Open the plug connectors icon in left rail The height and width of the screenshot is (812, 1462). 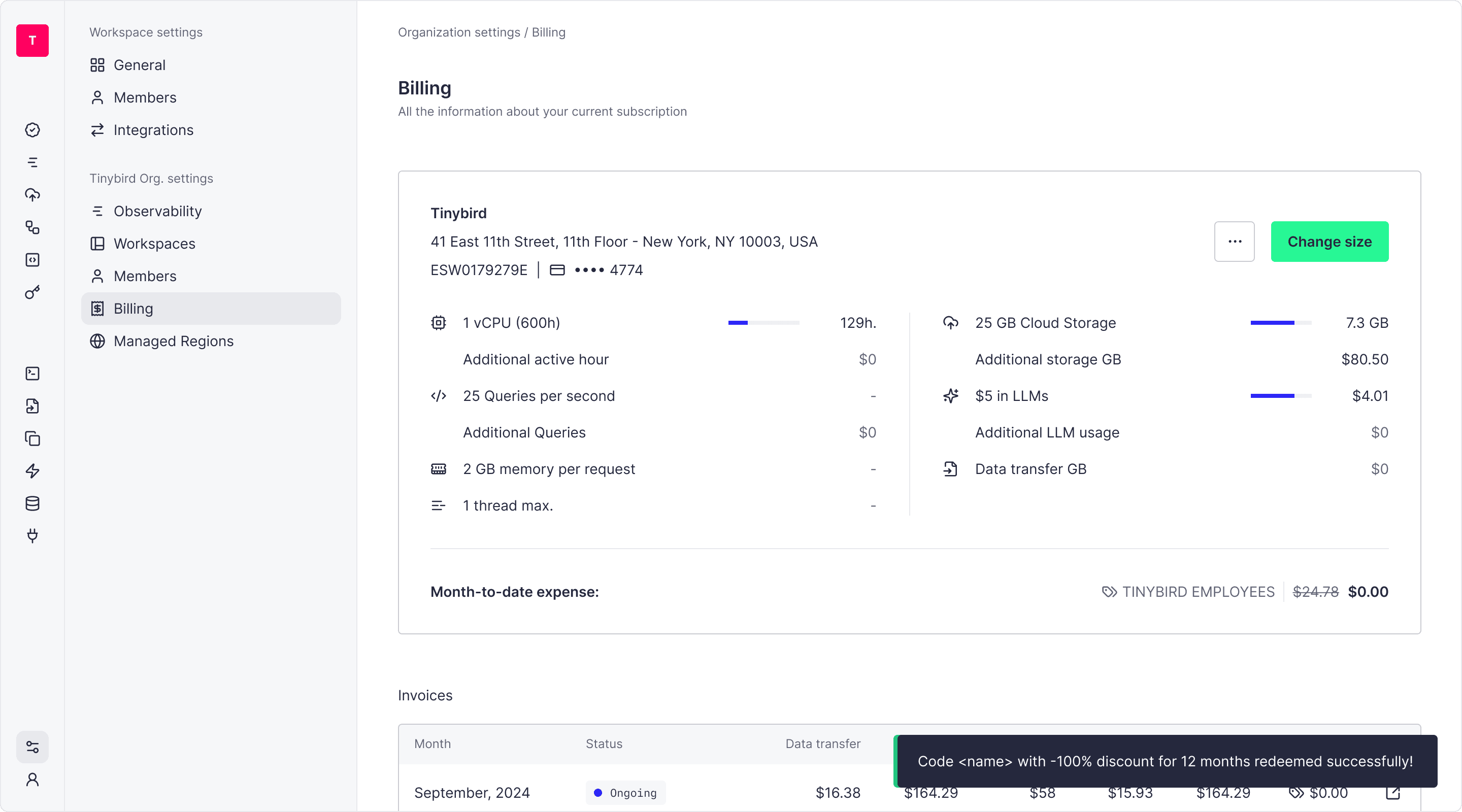point(32,535)
